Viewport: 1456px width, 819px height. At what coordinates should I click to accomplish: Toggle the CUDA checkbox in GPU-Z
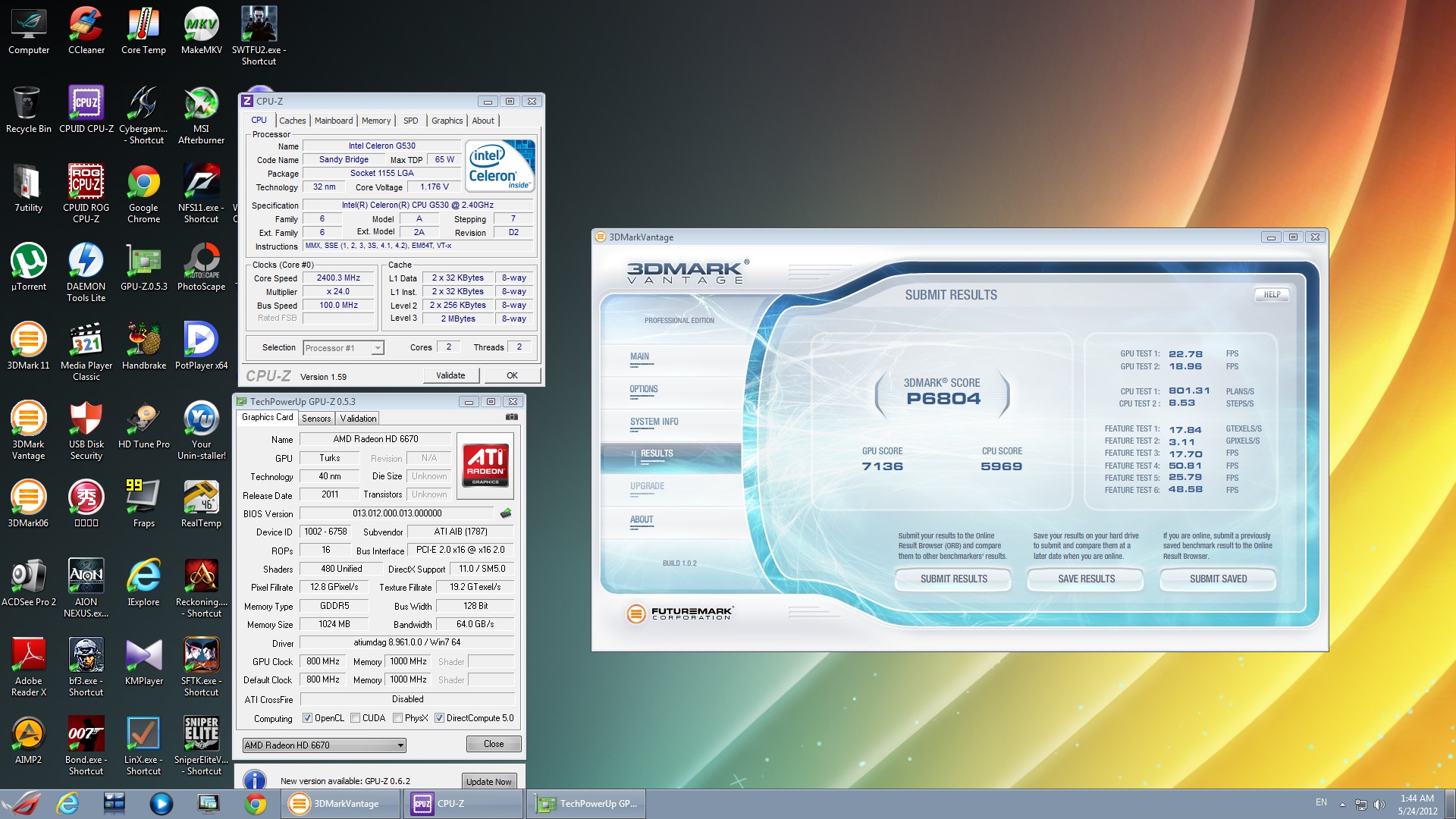coord(355,718)
